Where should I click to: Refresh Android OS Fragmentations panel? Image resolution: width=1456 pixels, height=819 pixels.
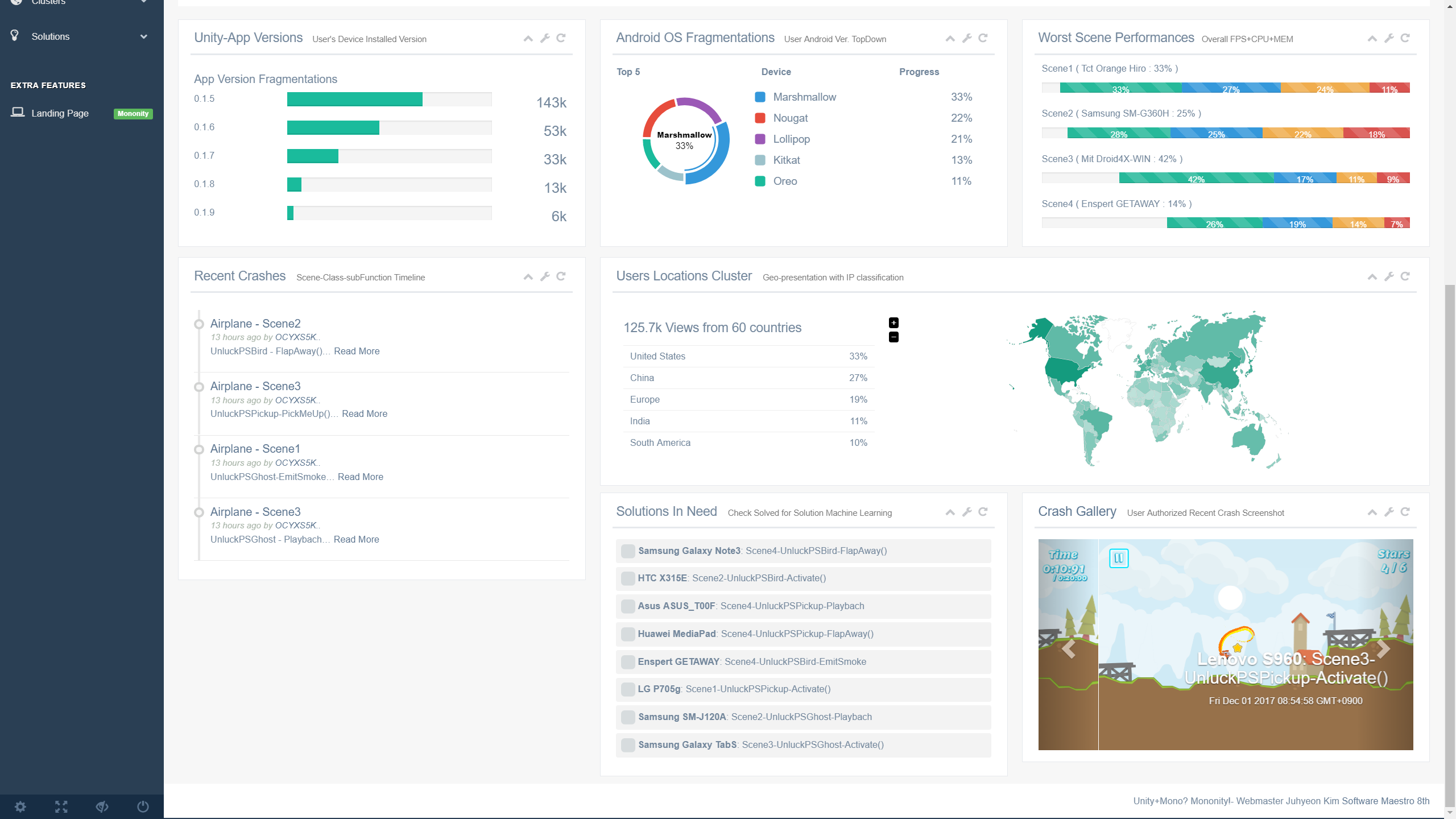click(983, 38)
